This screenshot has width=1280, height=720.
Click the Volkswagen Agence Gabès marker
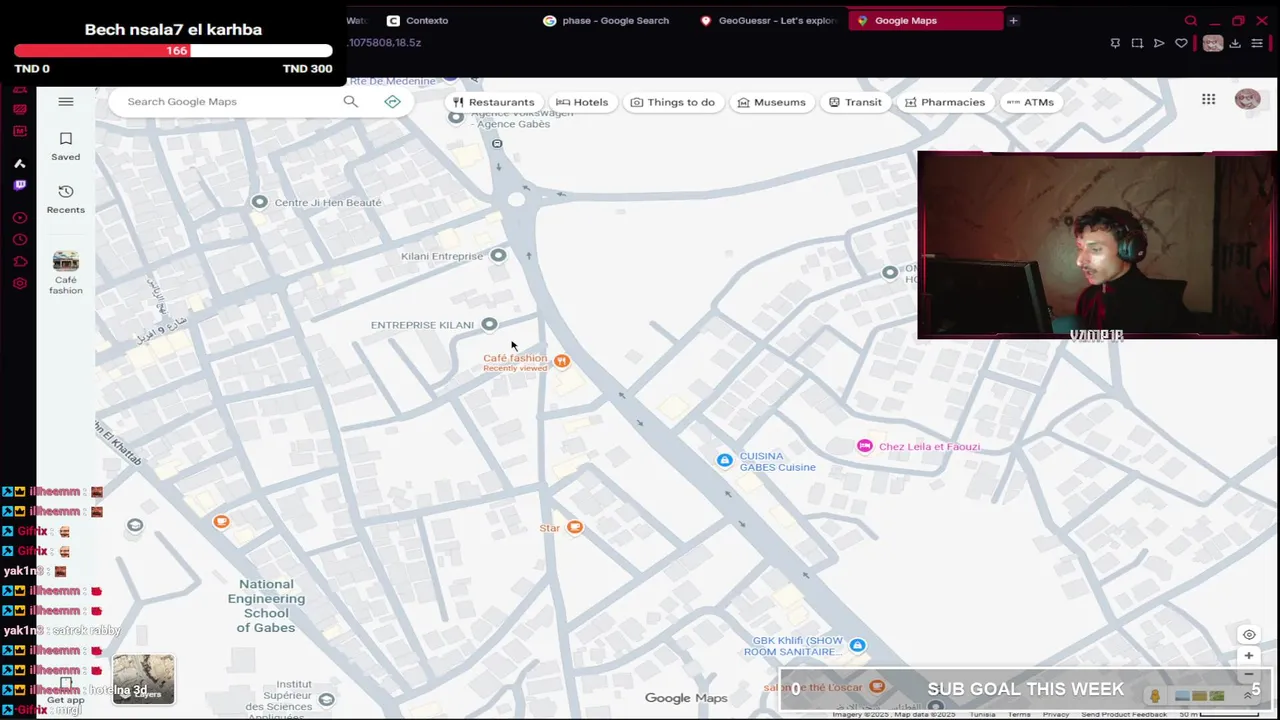[456, 117]
